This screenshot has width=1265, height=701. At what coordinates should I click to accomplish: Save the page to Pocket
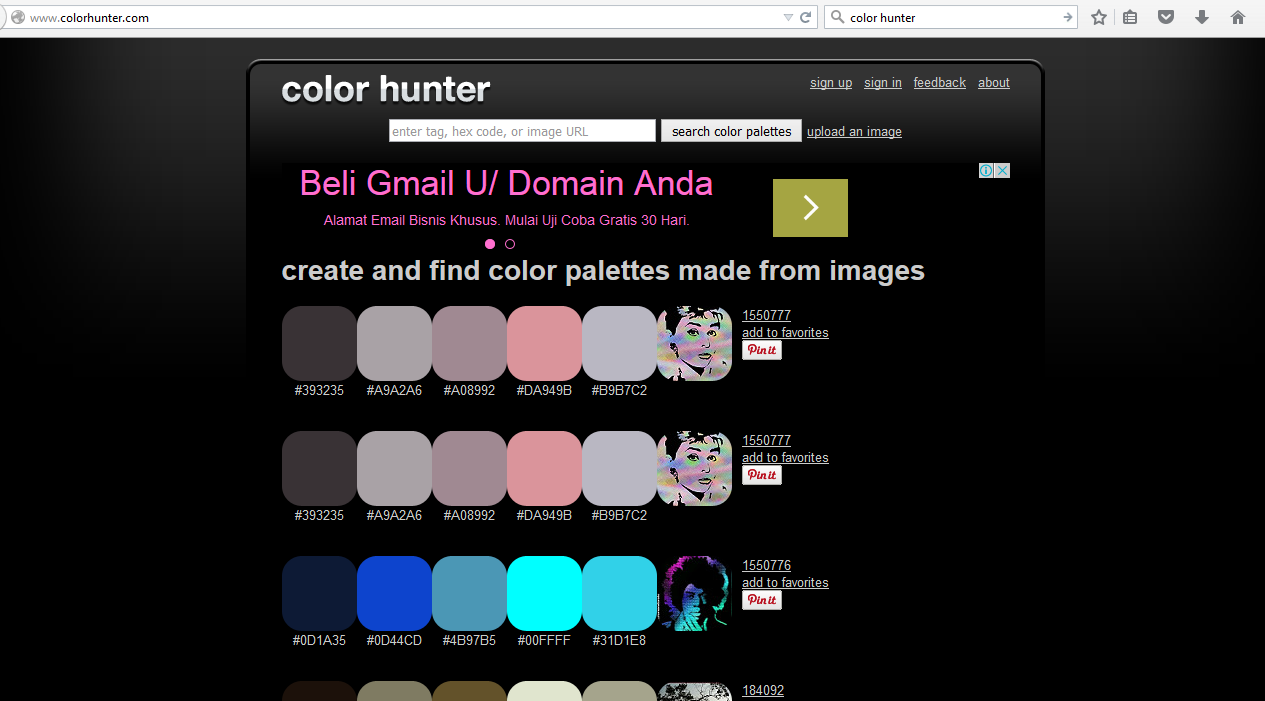(x=1166, y=17)
